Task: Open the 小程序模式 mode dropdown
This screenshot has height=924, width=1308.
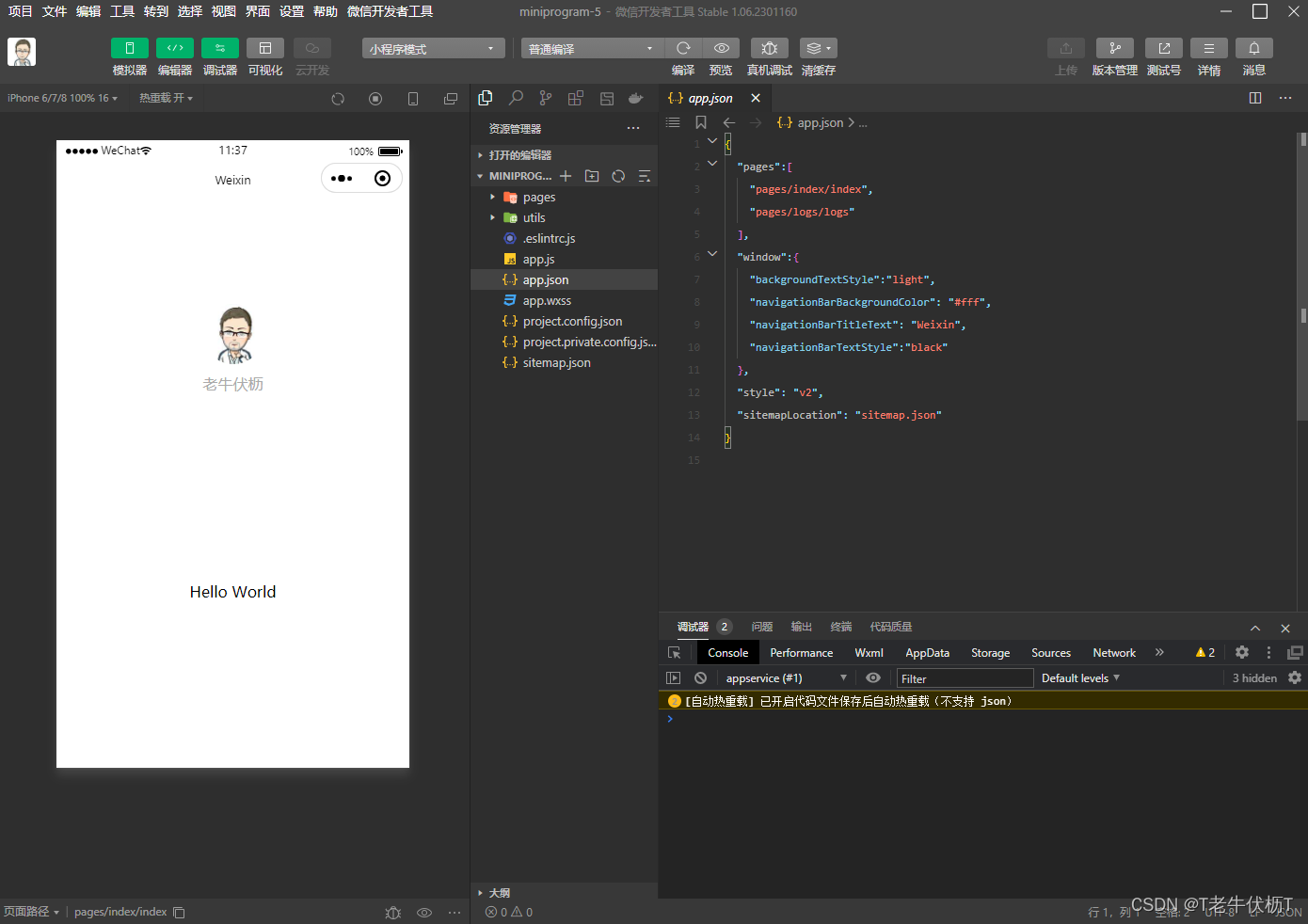Action: (433, 48)
